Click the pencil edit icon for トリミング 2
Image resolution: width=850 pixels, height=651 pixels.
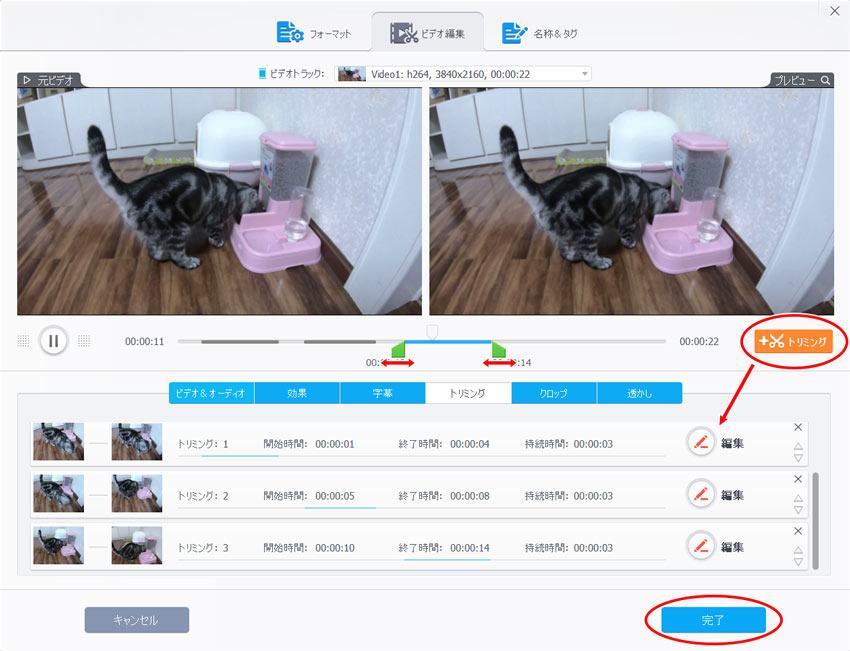(701, 494)
